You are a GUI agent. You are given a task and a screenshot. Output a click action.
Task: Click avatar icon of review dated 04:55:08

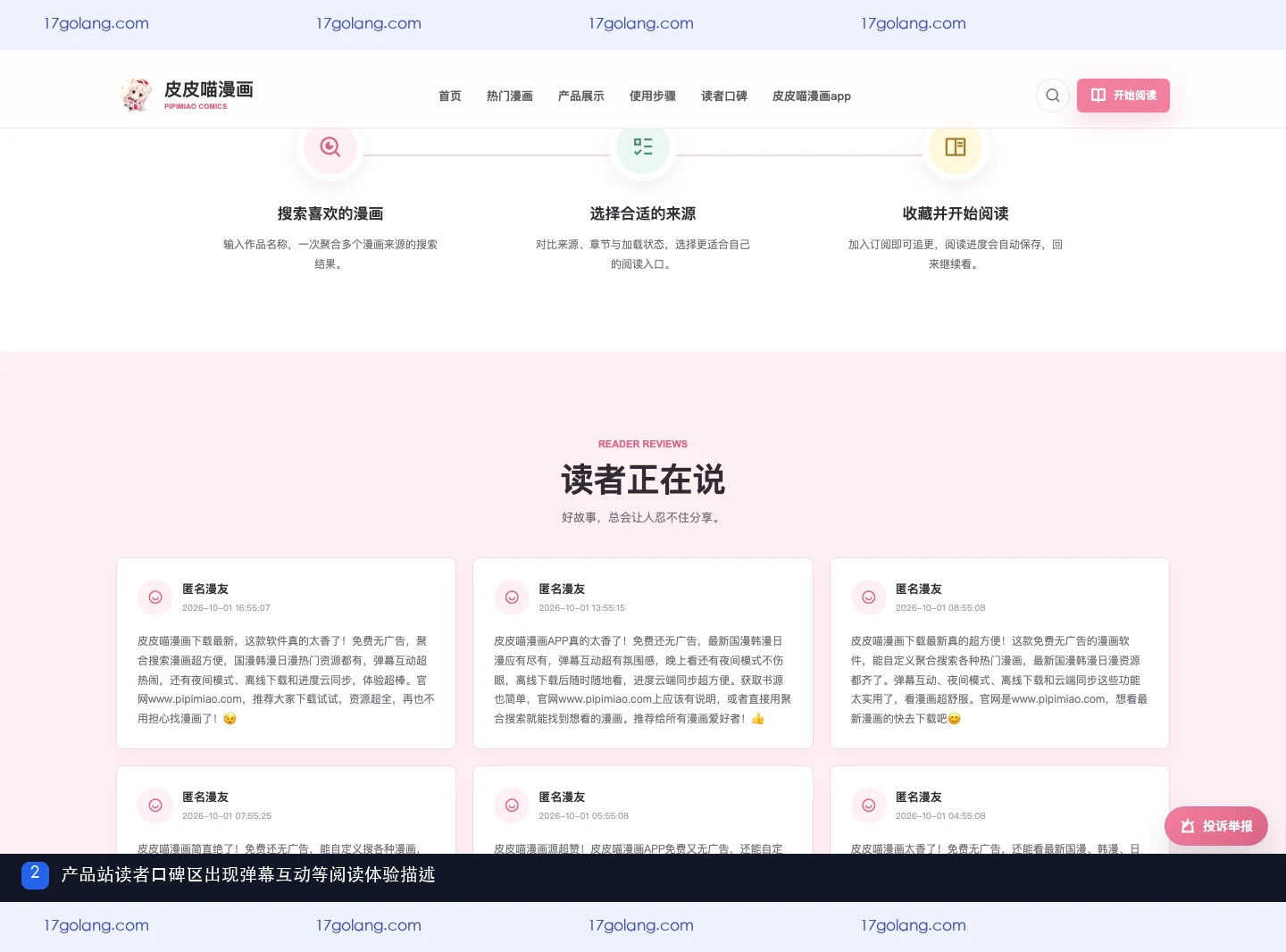point(869,806)
